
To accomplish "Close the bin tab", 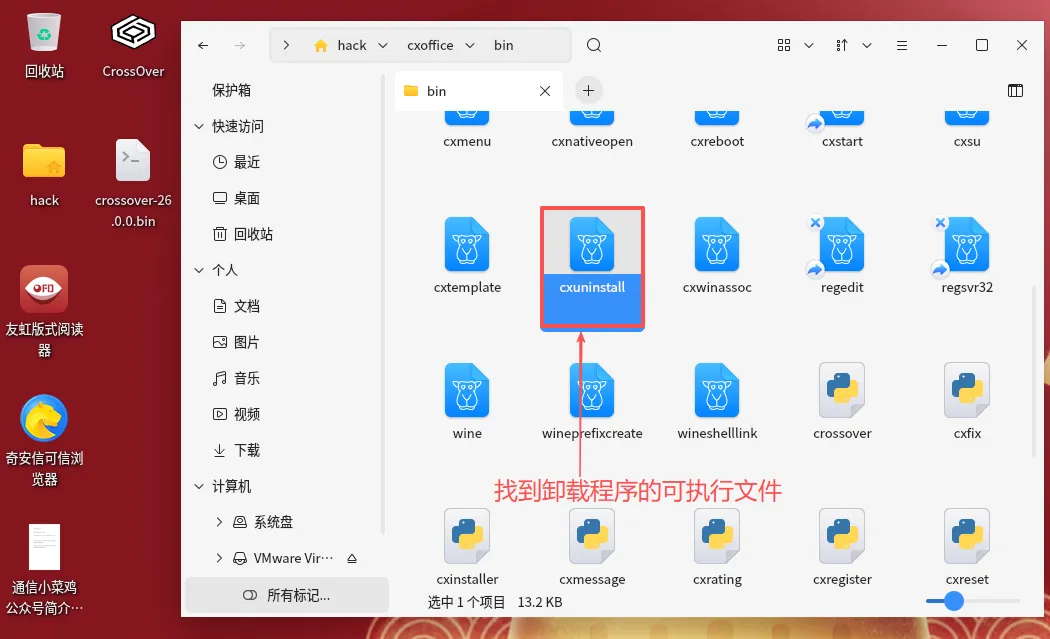I will pyautogui.click(x=544, y=90).
